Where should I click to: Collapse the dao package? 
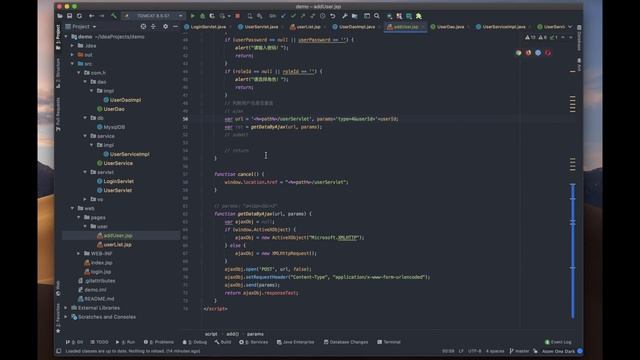86,82
